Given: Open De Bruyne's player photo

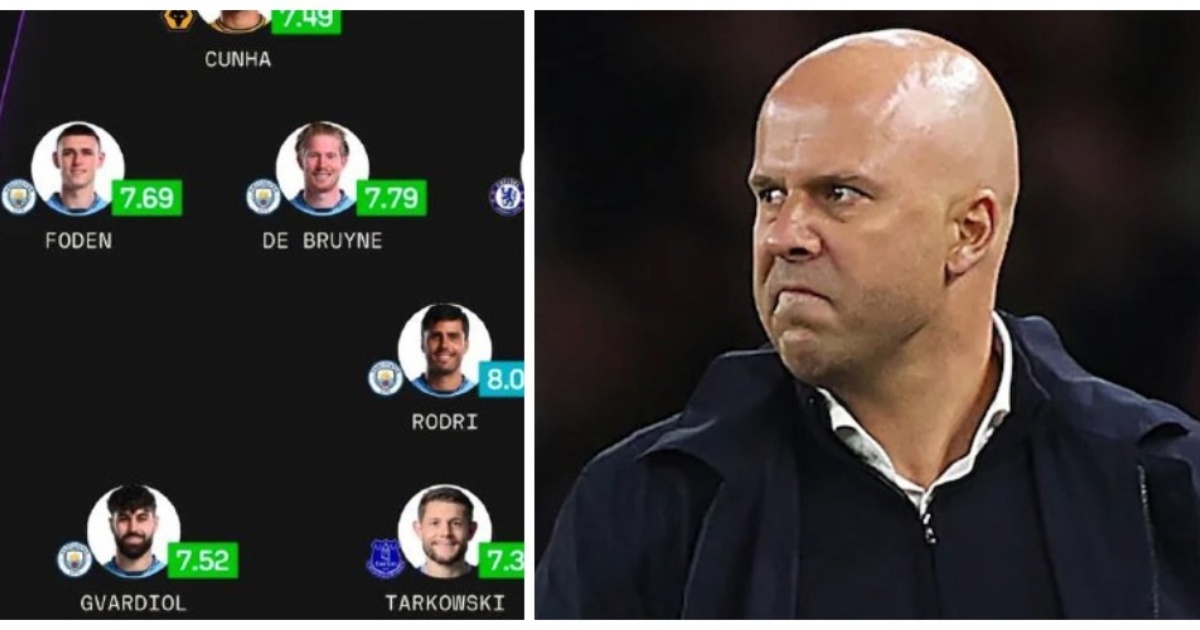Looking at the screenshot, I should pos(322,168).
